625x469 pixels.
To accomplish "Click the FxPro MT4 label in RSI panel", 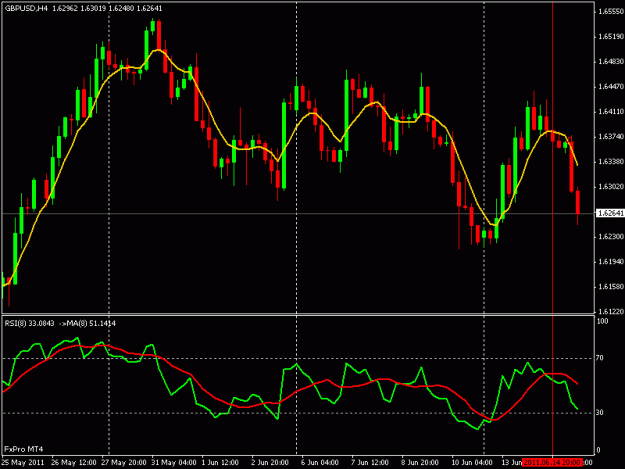I will [x=24, y=449].
